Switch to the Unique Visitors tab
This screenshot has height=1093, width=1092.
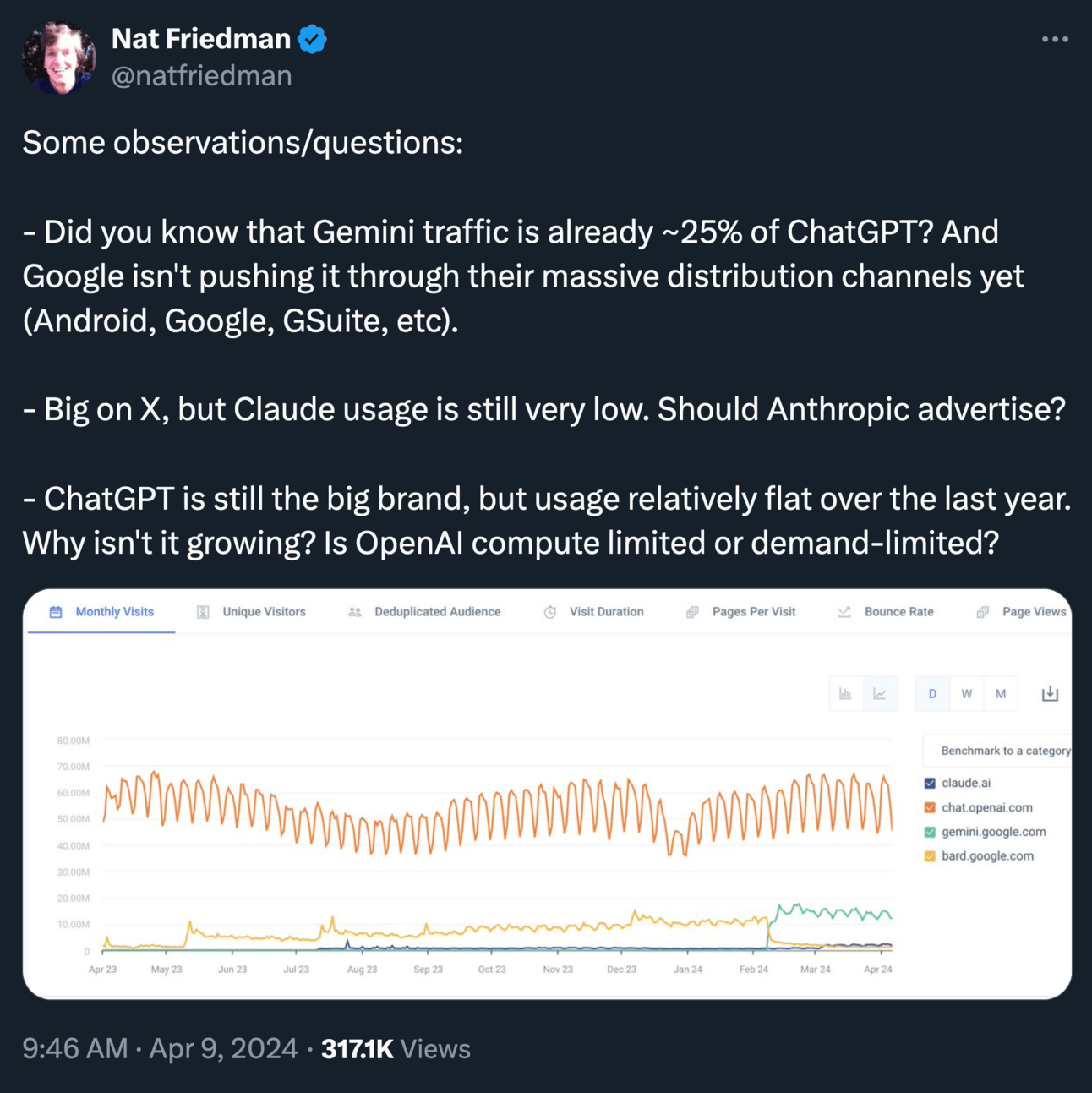pos(264,612)
